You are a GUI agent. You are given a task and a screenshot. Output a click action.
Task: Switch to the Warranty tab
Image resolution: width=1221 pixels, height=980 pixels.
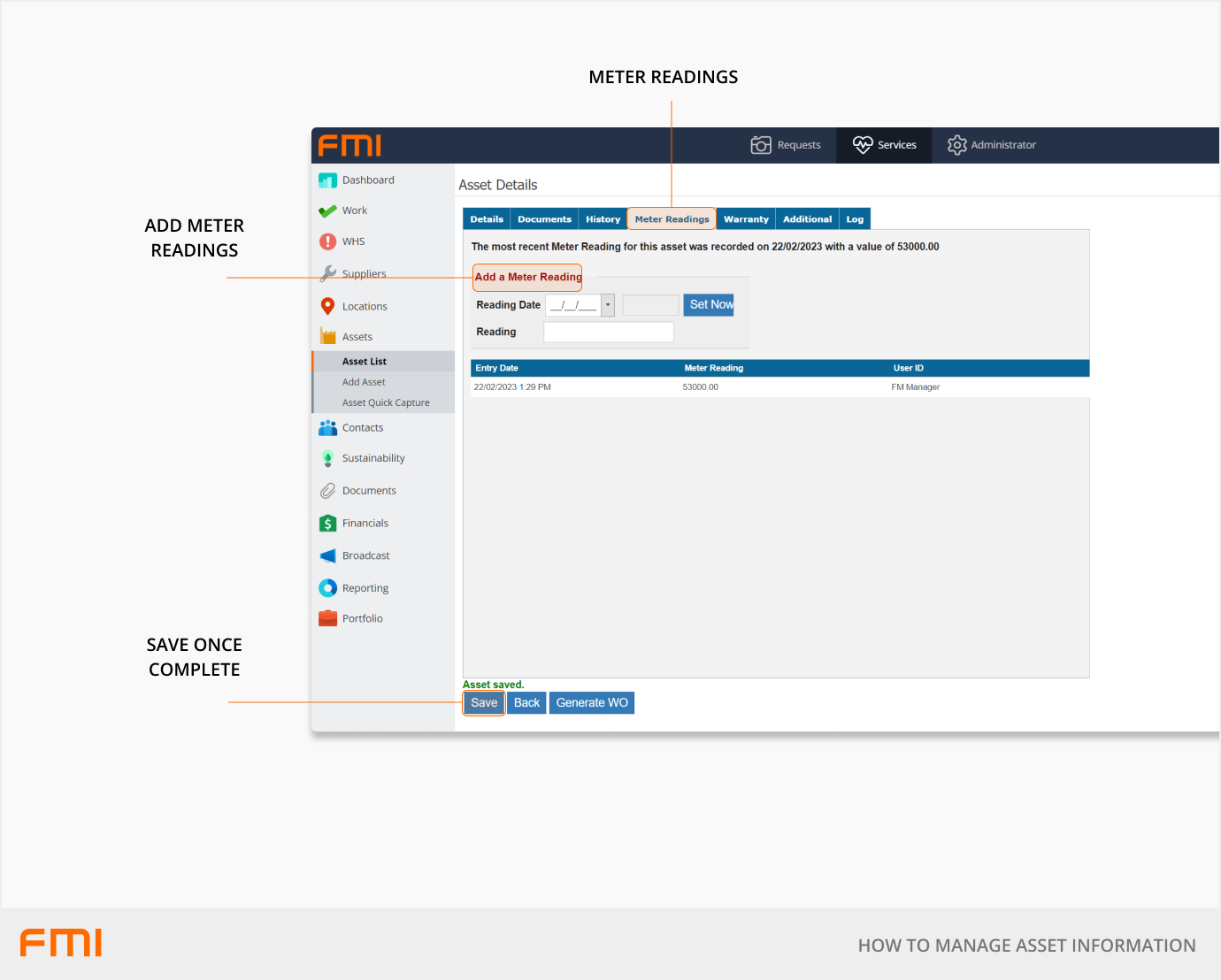pyautogui.click(x=746, y=219)
